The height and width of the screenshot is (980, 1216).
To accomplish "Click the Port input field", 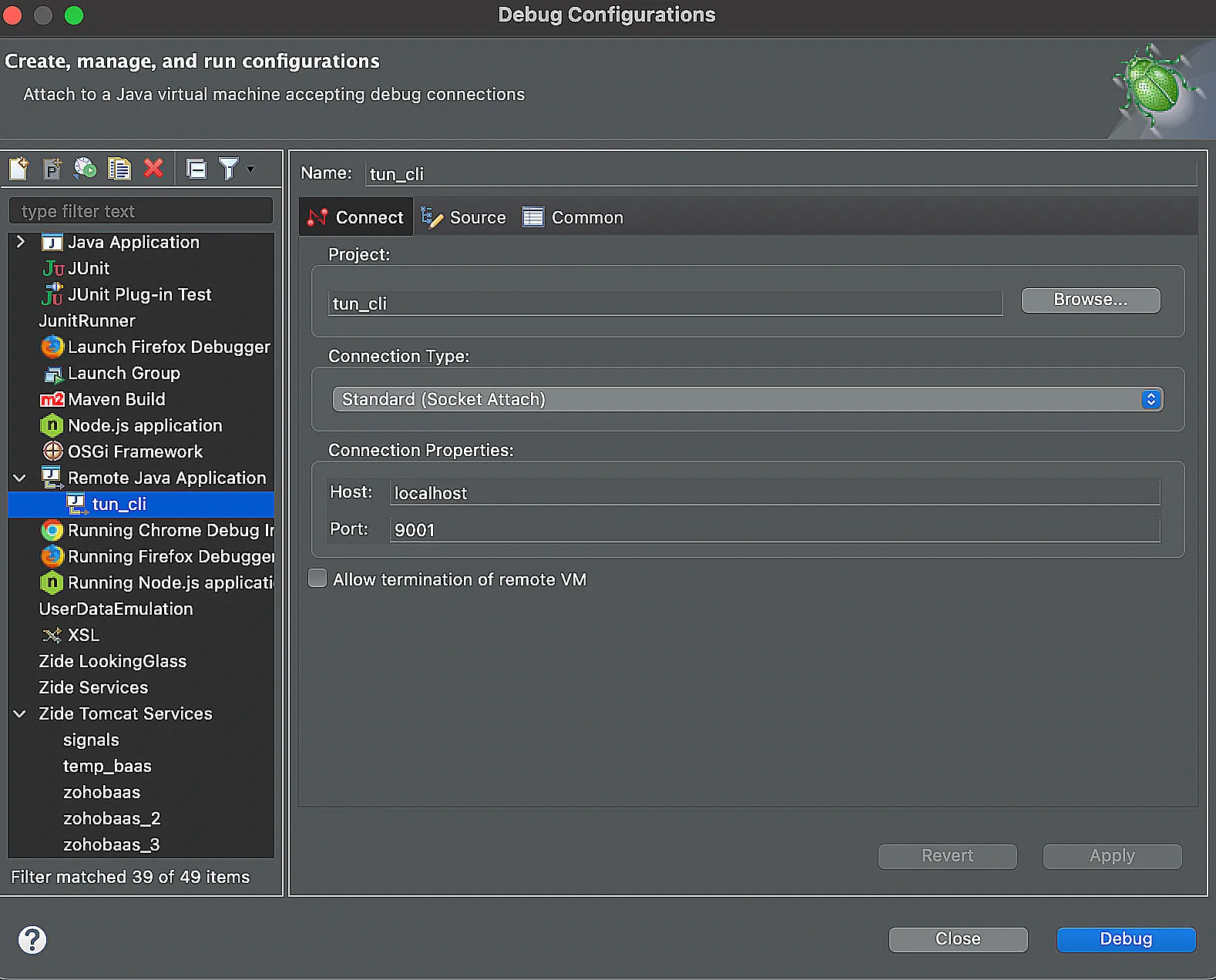I will pyautogui.click(x=774, y=530).
